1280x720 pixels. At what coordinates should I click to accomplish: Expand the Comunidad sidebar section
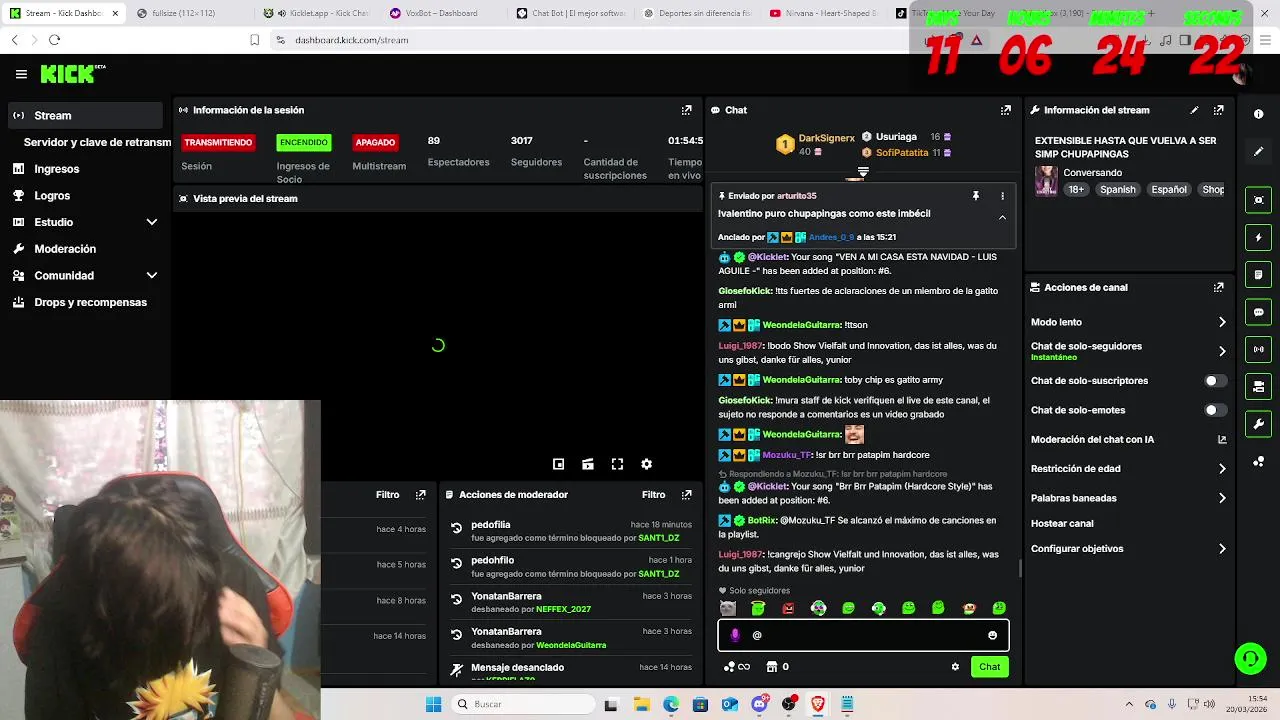(x=152, y=275)
